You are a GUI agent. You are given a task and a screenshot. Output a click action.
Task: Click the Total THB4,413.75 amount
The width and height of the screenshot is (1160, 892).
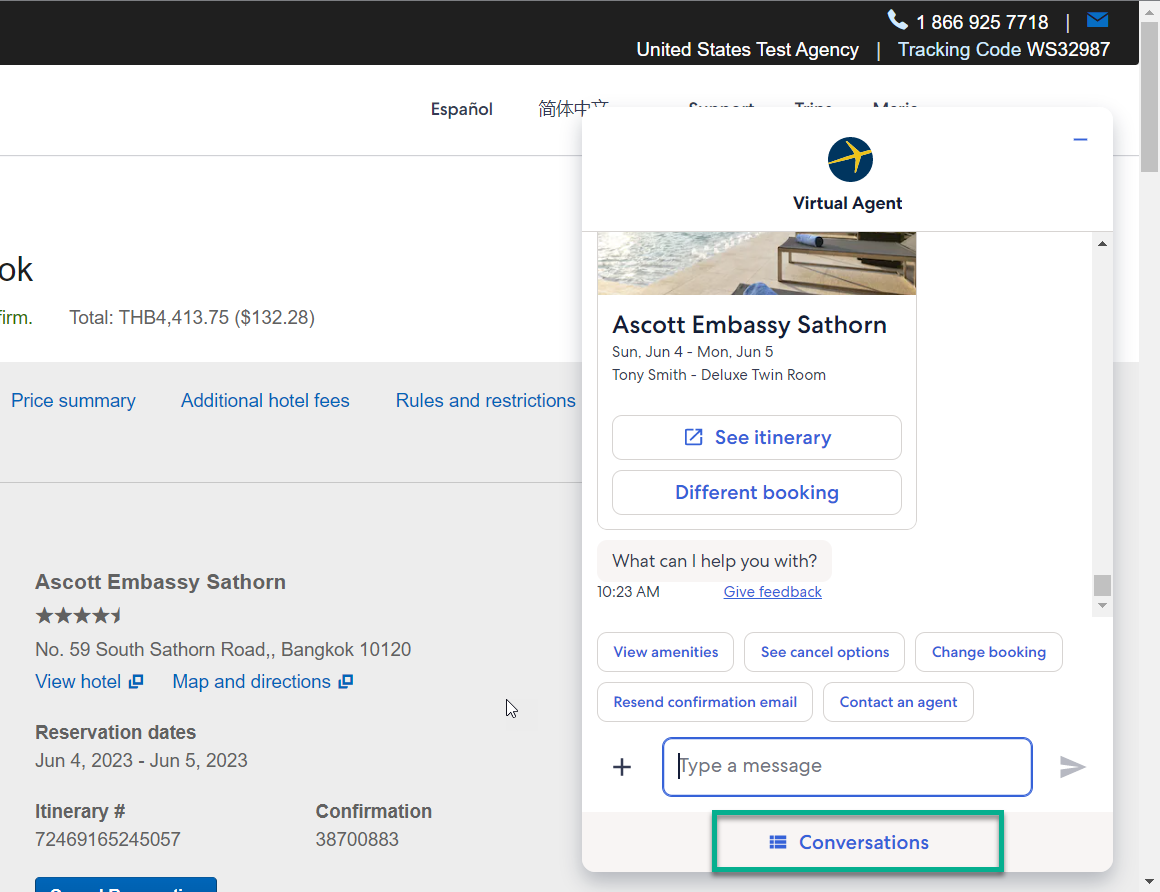coord(192,318)
